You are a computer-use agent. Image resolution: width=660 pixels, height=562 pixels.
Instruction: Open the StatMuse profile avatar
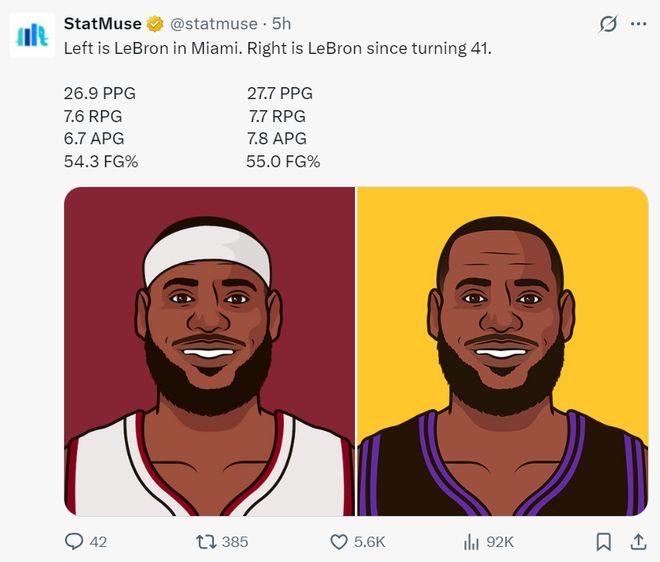[x=32, y=35]
